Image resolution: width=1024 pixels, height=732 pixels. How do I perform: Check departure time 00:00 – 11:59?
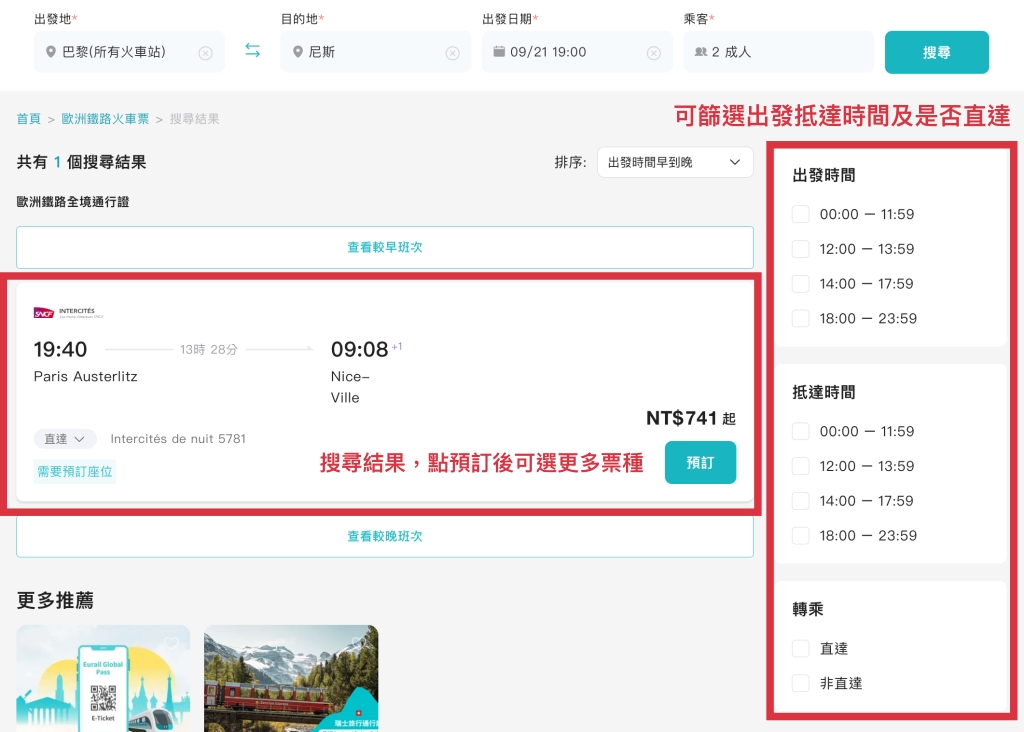801,214
